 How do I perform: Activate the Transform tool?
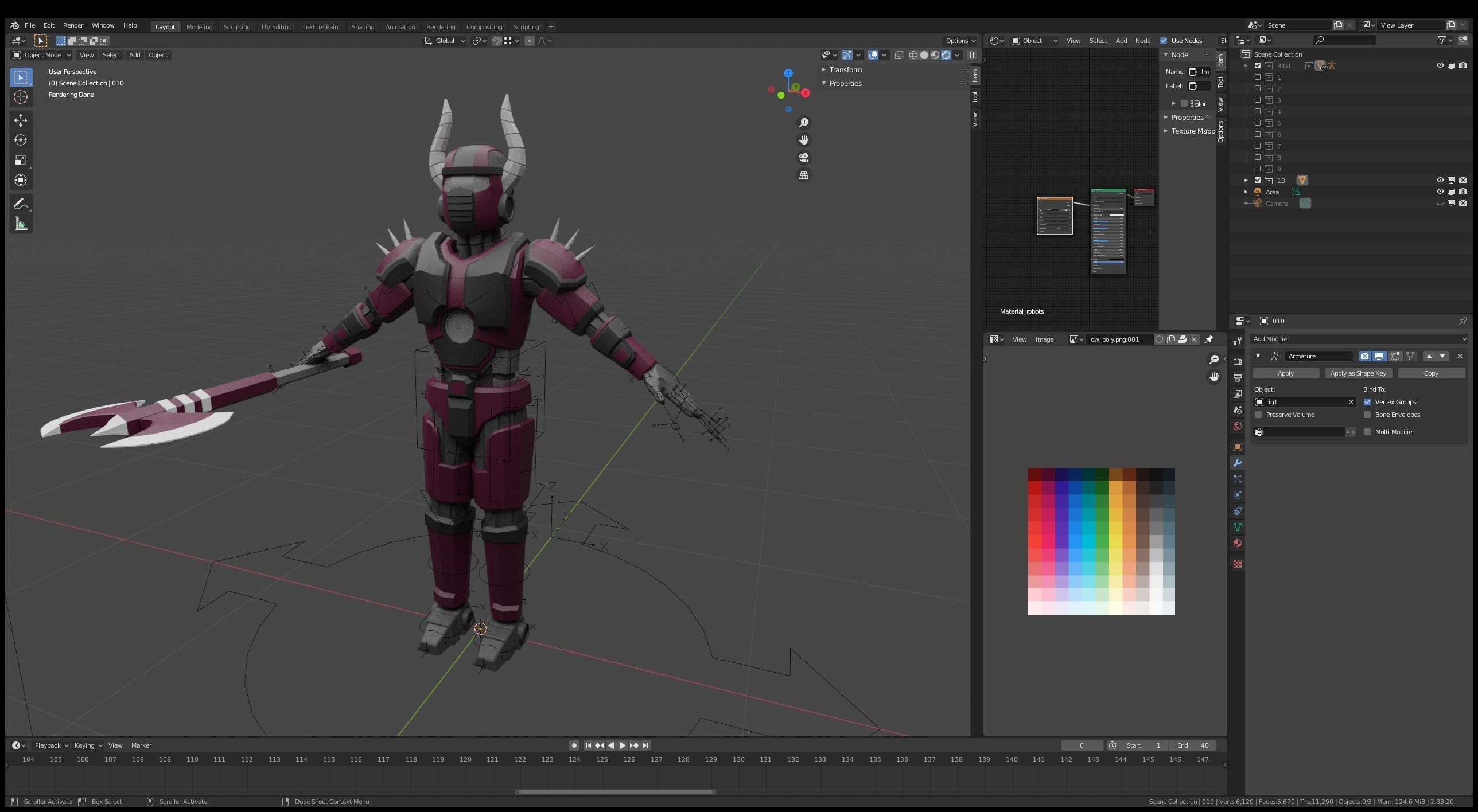(21, 181)
